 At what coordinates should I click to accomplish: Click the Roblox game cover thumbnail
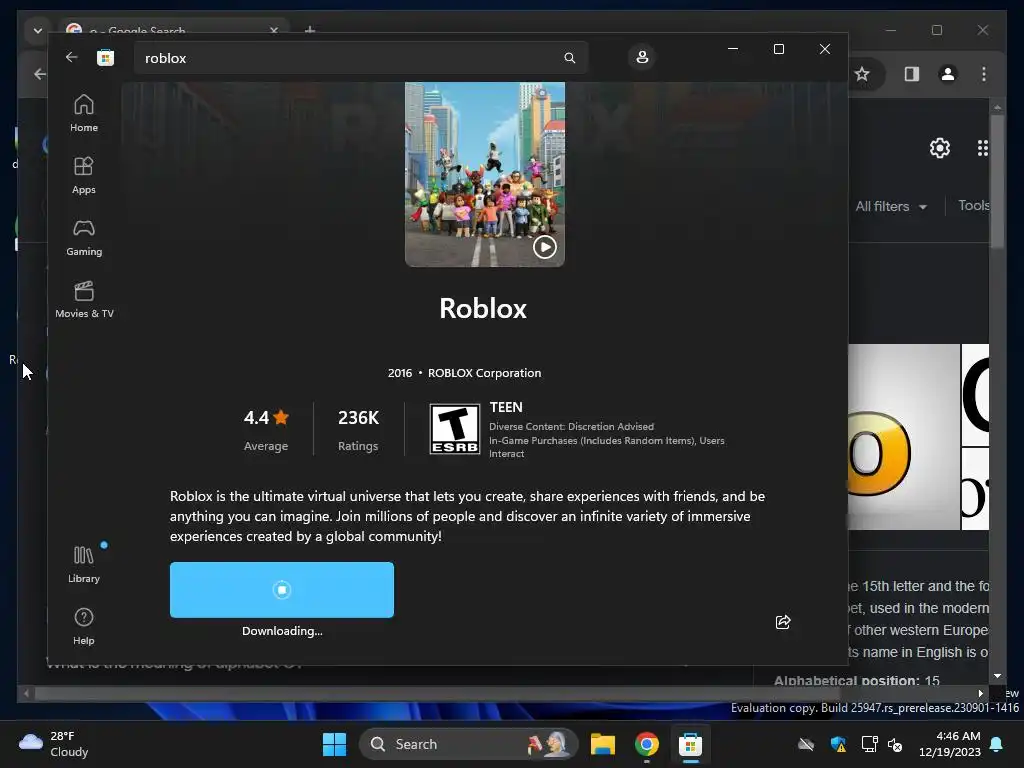(485, 174)
